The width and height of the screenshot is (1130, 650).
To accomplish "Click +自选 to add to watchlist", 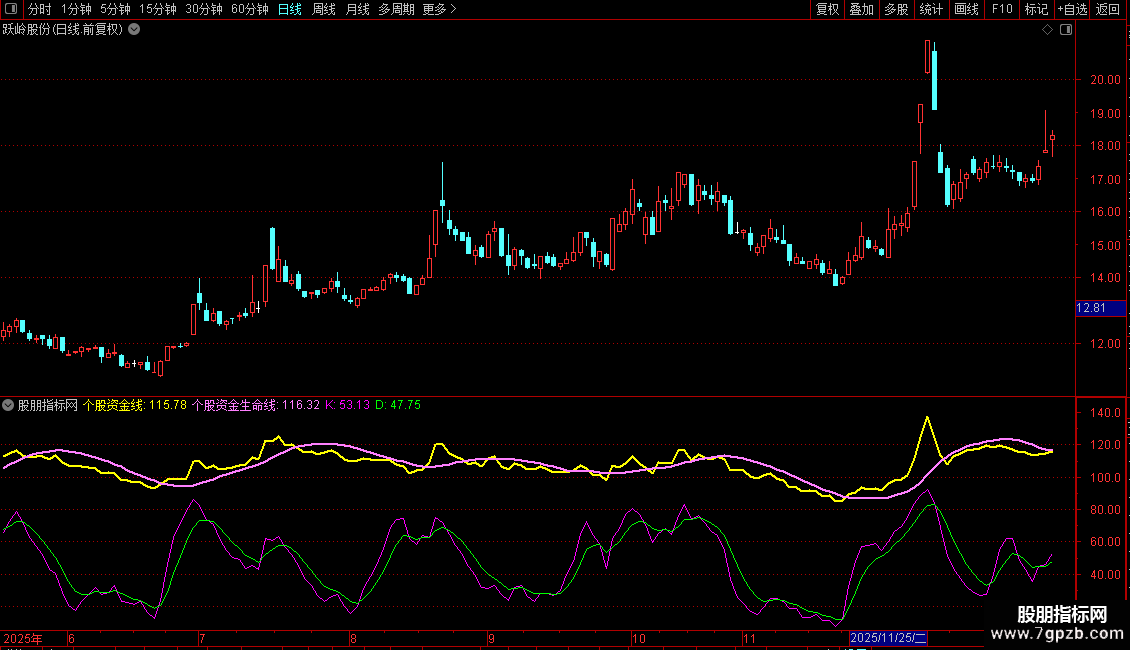I will point(1072,9).
